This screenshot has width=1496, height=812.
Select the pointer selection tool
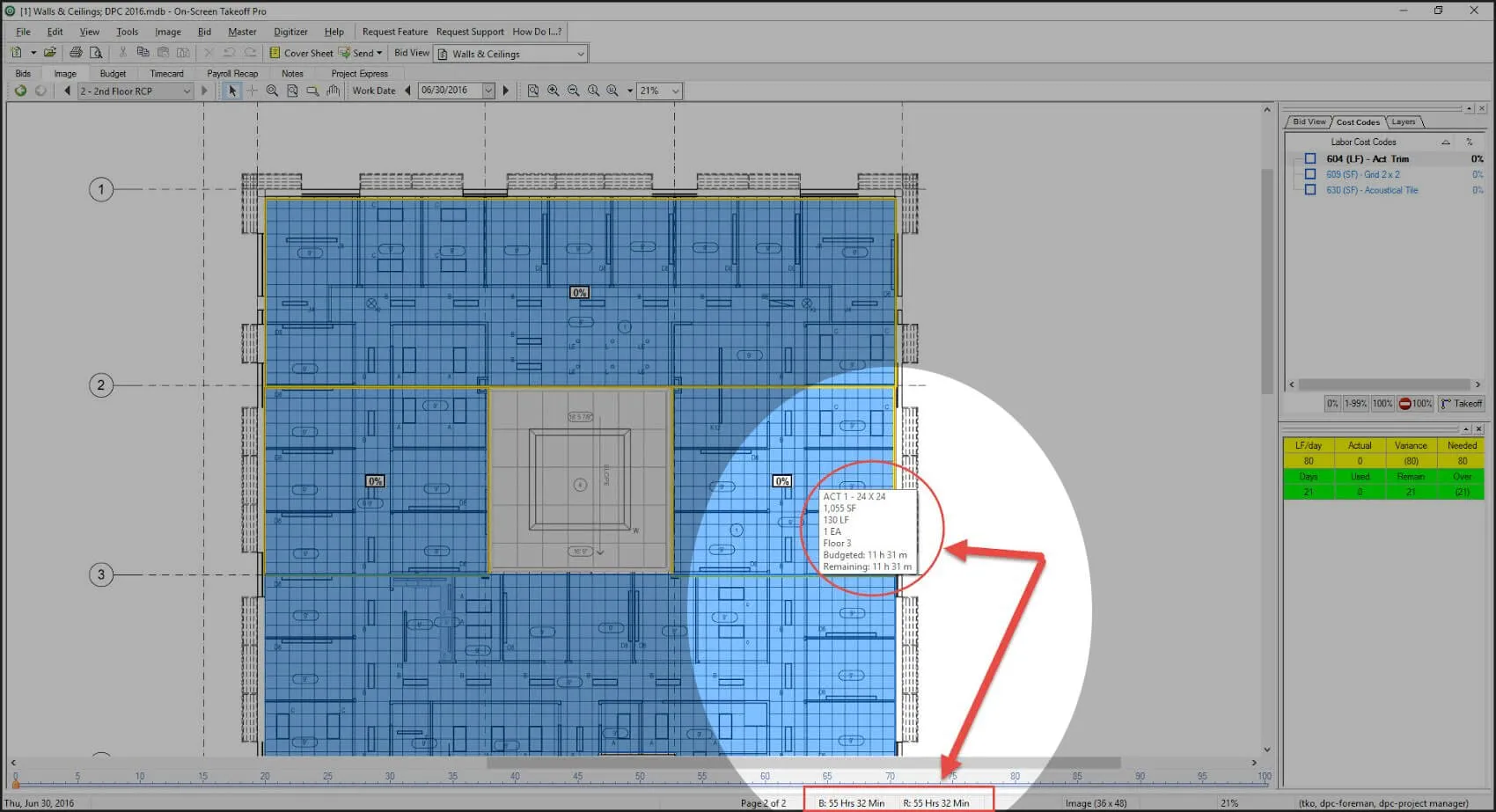click(232, 91)
